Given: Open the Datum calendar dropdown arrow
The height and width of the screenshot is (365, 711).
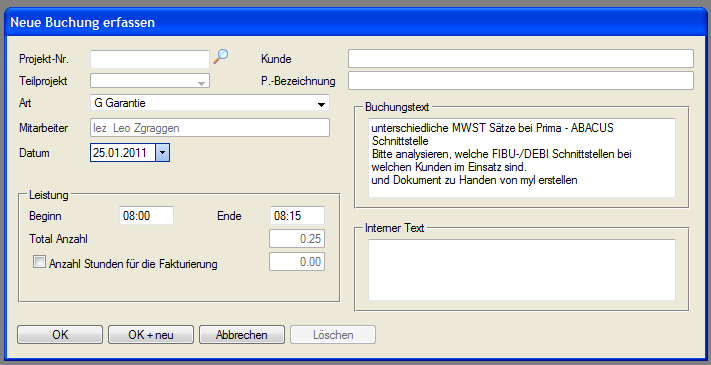Looking at the screenshot, I should [163, 153].
